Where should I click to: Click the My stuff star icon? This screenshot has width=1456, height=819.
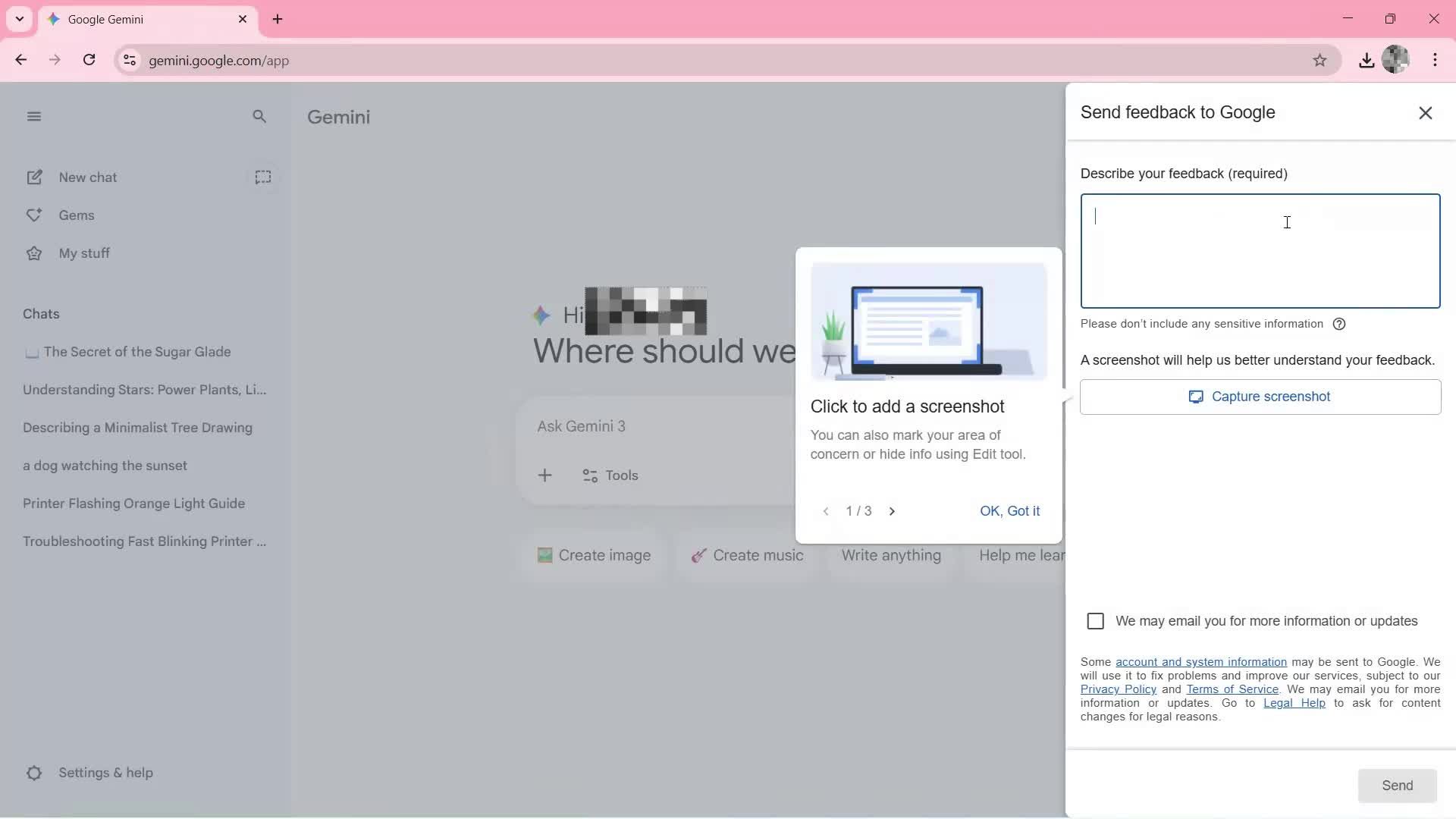pos(33,253)
